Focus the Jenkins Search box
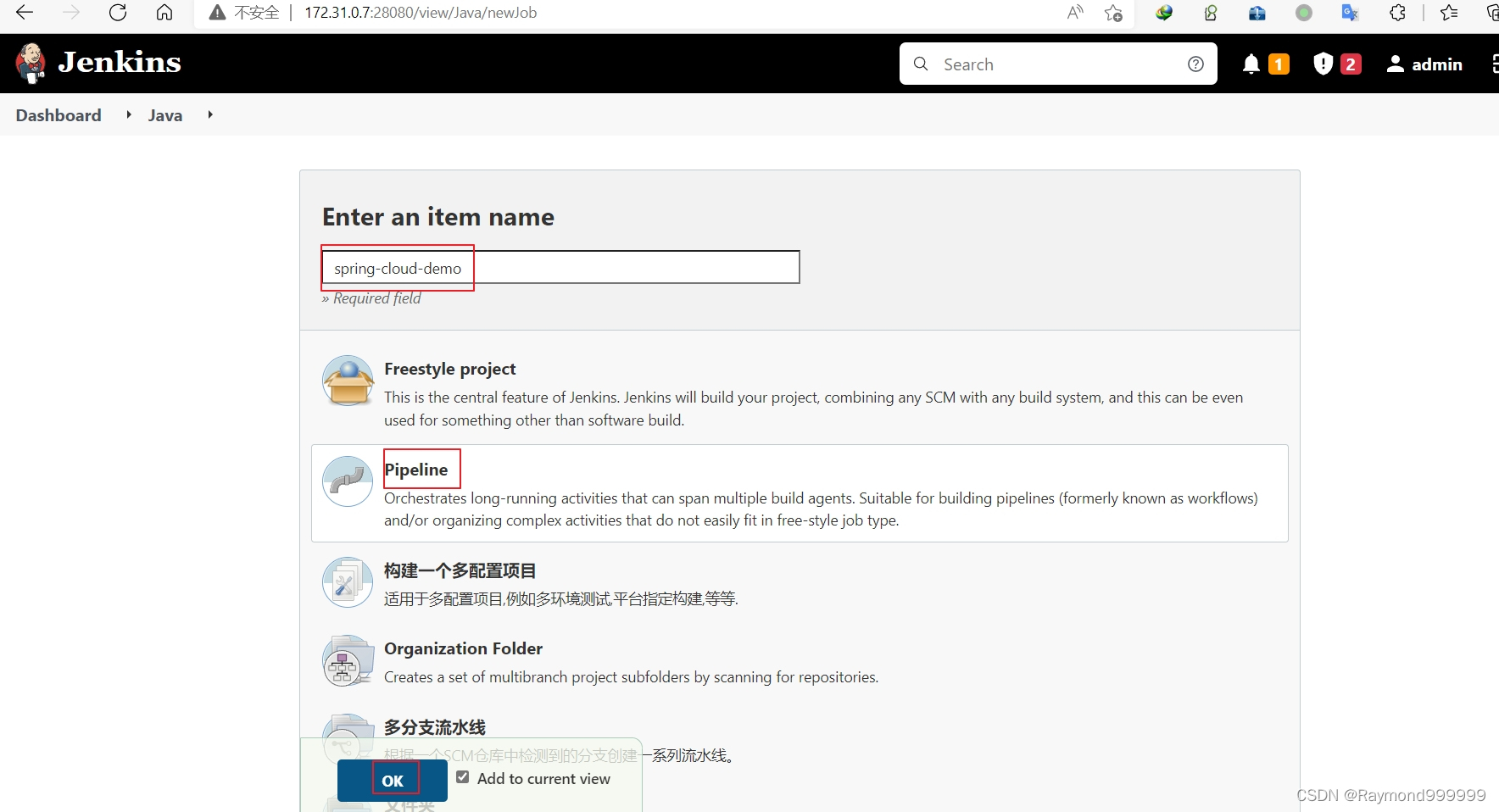Image resolution: width=1499 pixels, height=812 pixels. (x=1058, y=64)
